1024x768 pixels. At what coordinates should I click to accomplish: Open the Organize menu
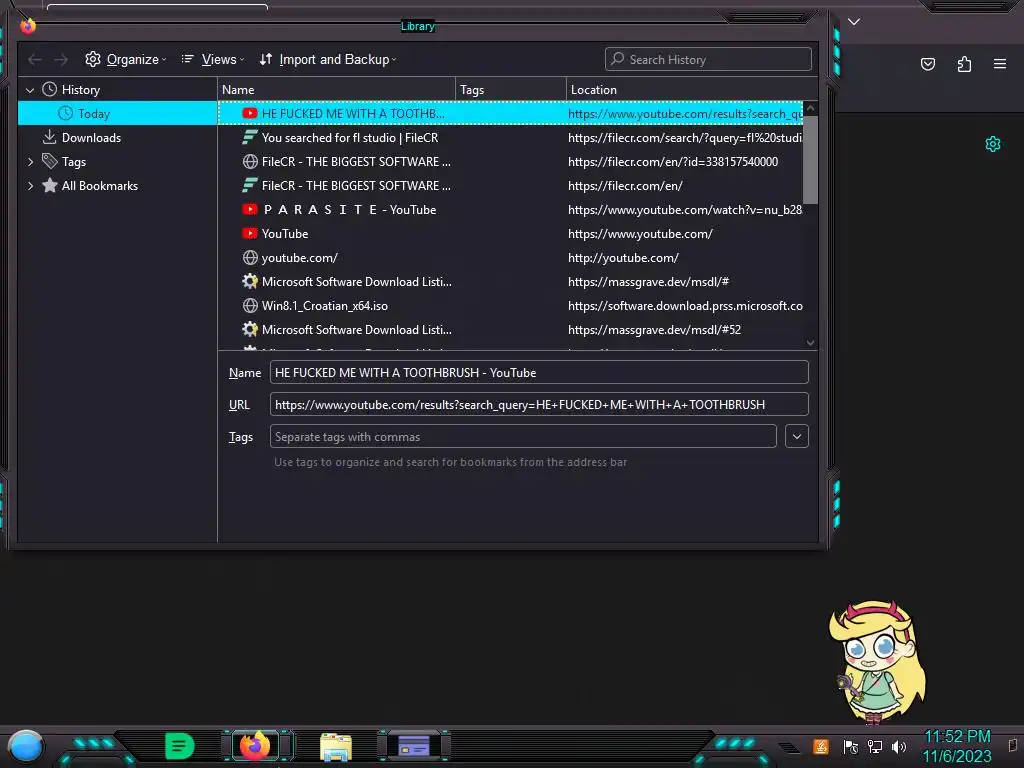pos(126,59)
